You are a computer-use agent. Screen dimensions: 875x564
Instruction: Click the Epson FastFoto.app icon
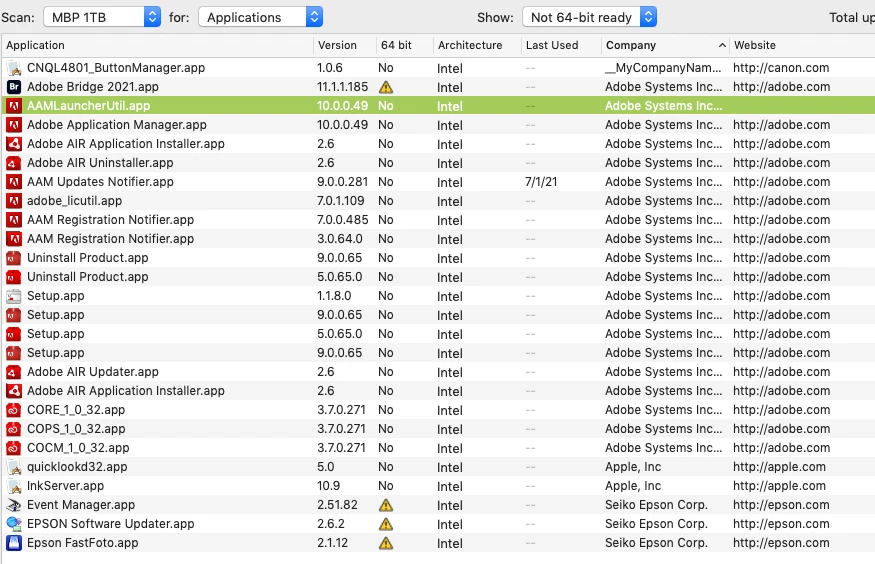click(14, 543)
